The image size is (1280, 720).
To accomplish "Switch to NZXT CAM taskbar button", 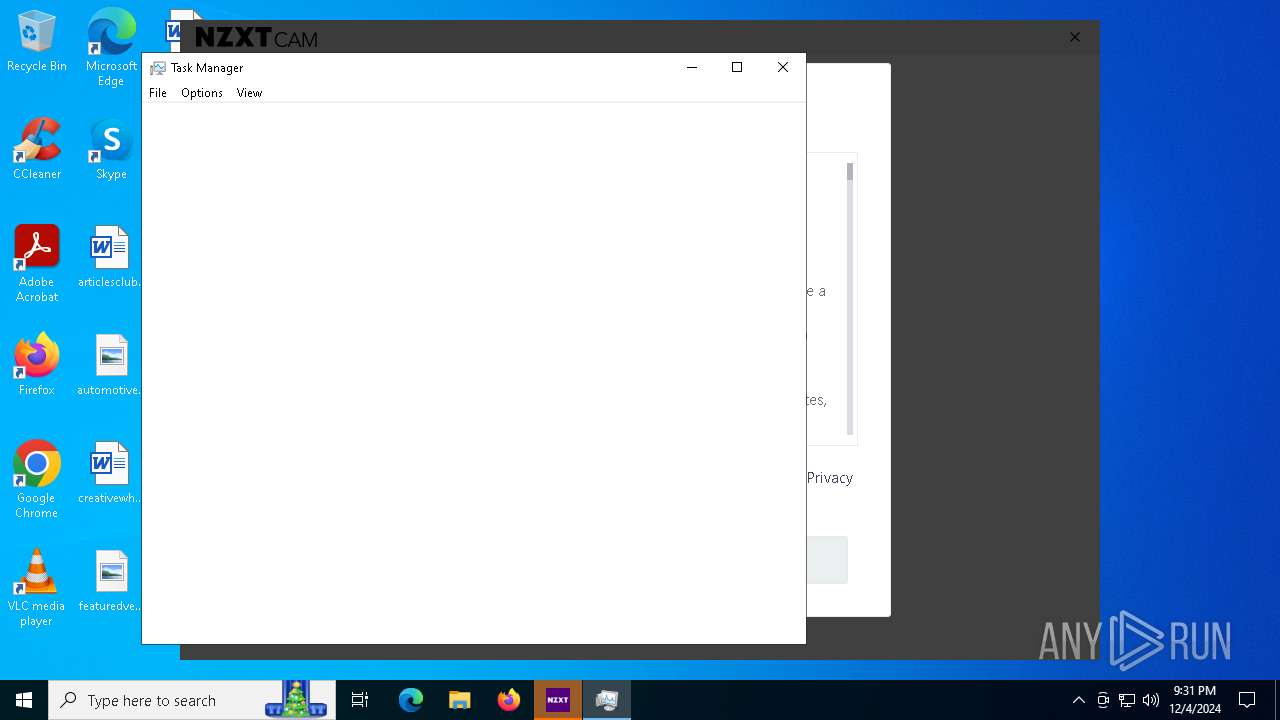I will tap(558, 700).
